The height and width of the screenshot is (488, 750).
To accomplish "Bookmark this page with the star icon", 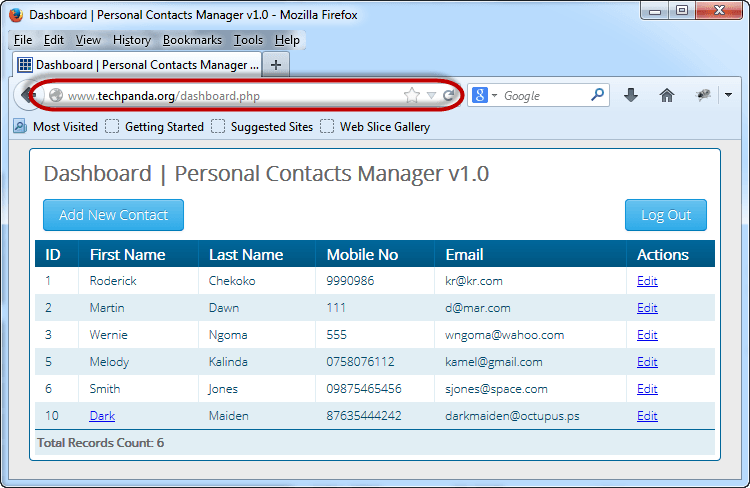I will (411, 95).
